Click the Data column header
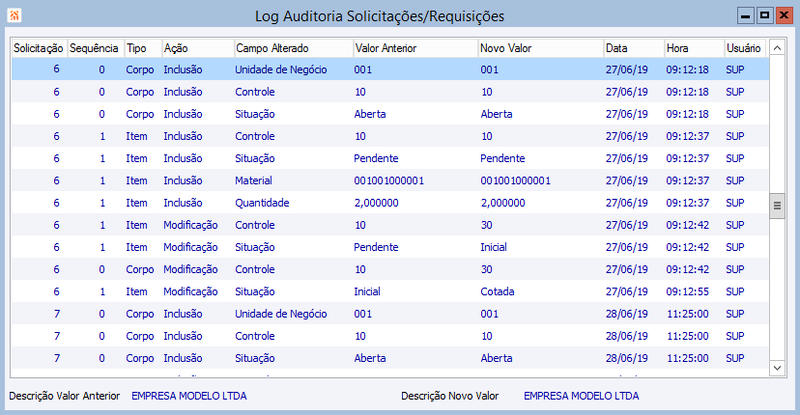The width and height of the screenshot is (800, 415). coord(634,48)
